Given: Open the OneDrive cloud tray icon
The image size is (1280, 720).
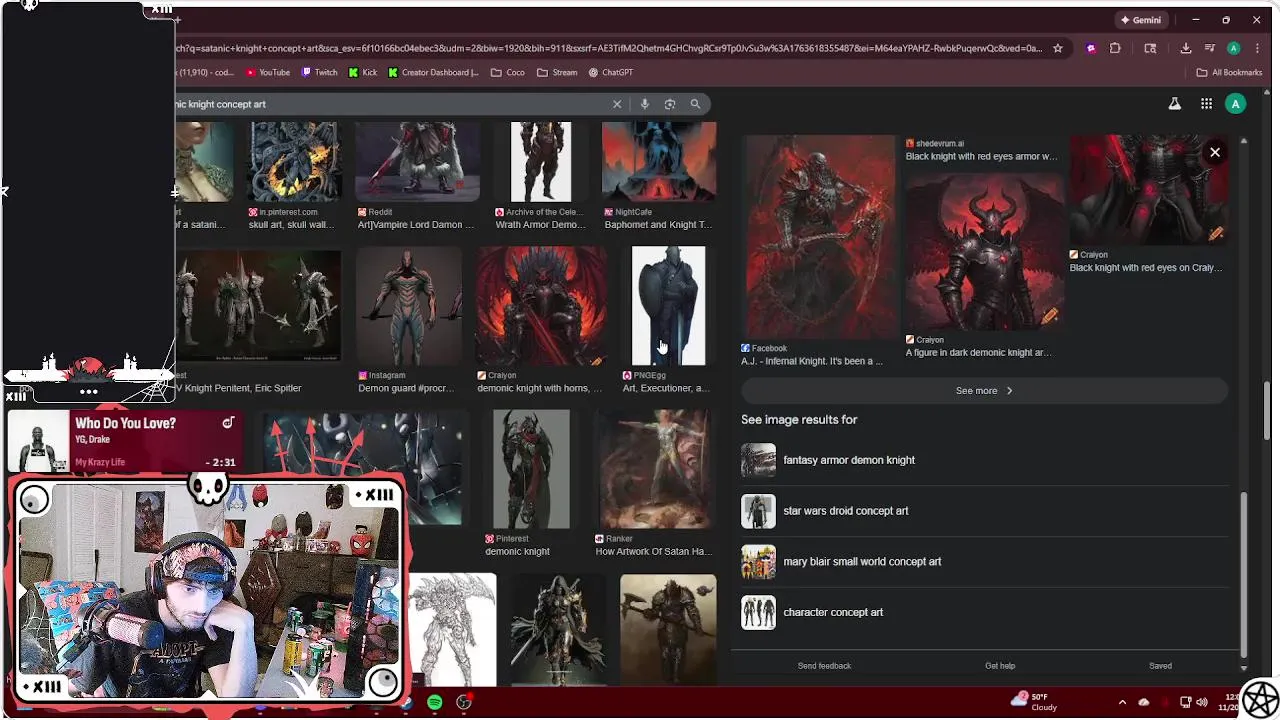Looking at the screenshot, I should pyautogui.click(x=1144, y=702).
